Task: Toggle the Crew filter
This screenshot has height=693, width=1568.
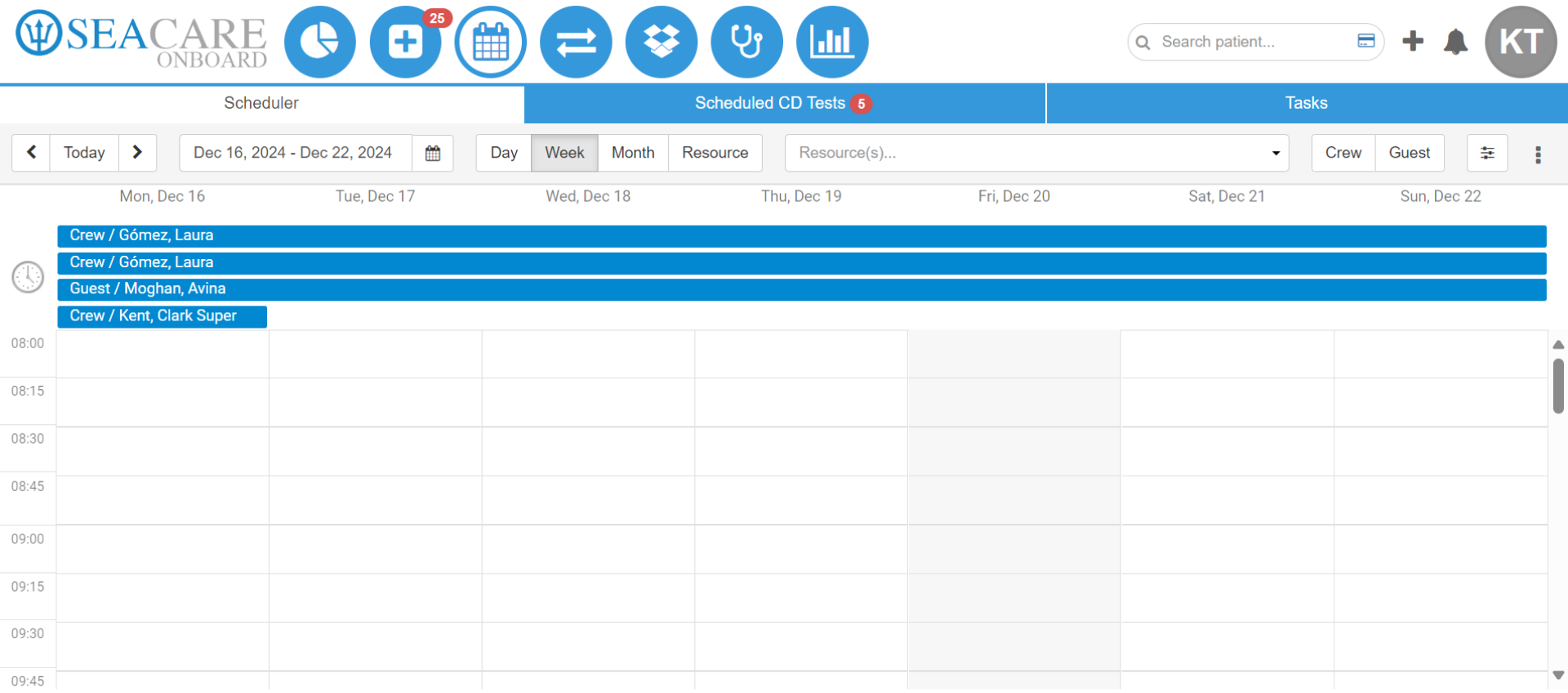Action: point(1343,153)
